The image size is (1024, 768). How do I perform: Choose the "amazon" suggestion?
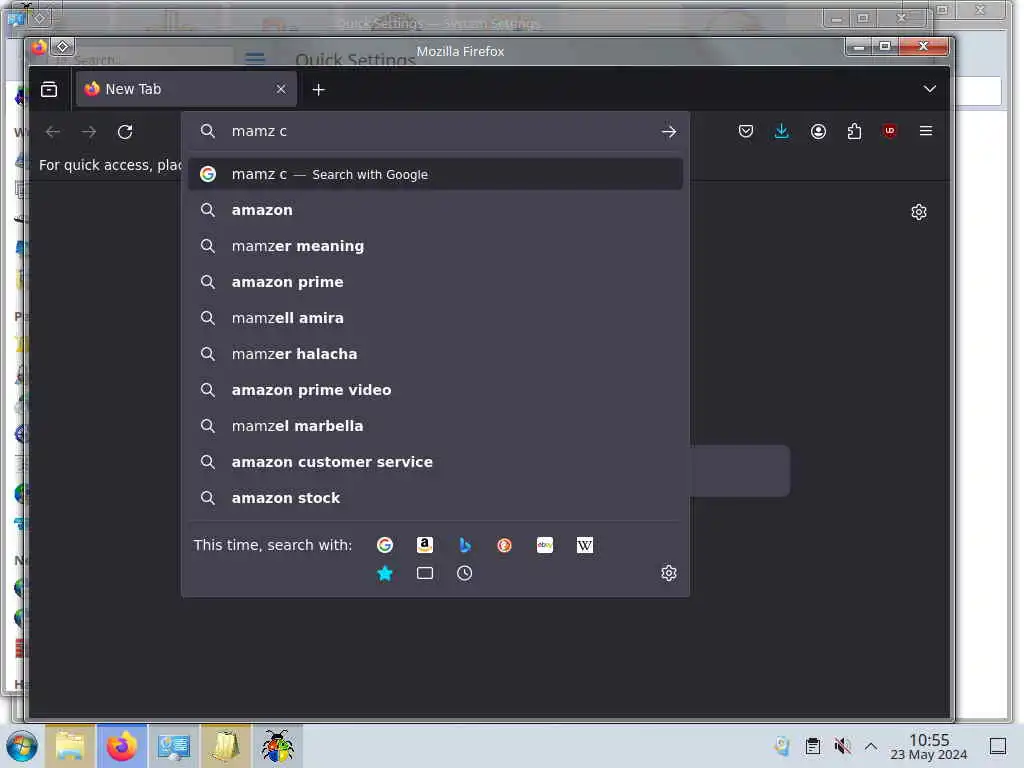click(x=436, y=210)
